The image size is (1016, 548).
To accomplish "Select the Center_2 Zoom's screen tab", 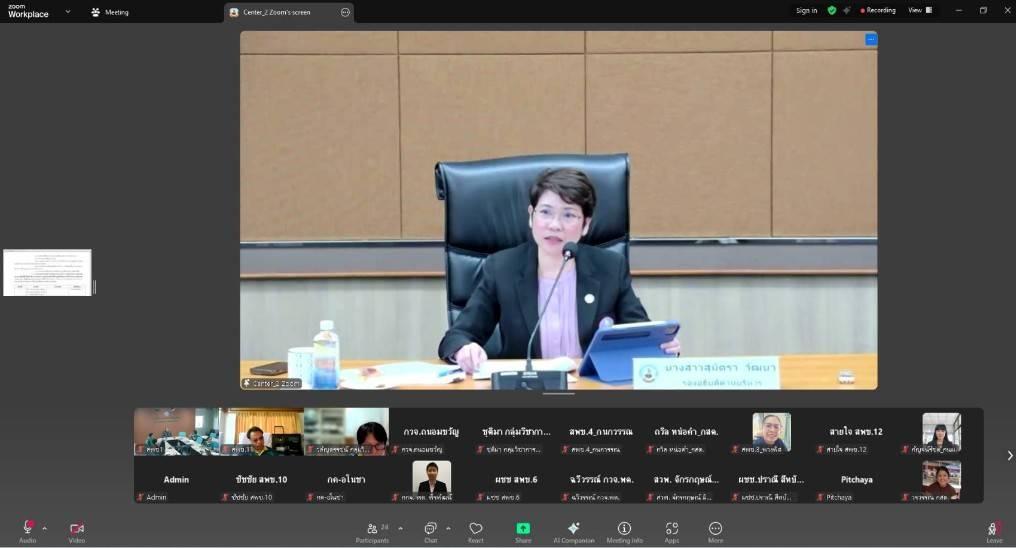I will click(282, 13).
